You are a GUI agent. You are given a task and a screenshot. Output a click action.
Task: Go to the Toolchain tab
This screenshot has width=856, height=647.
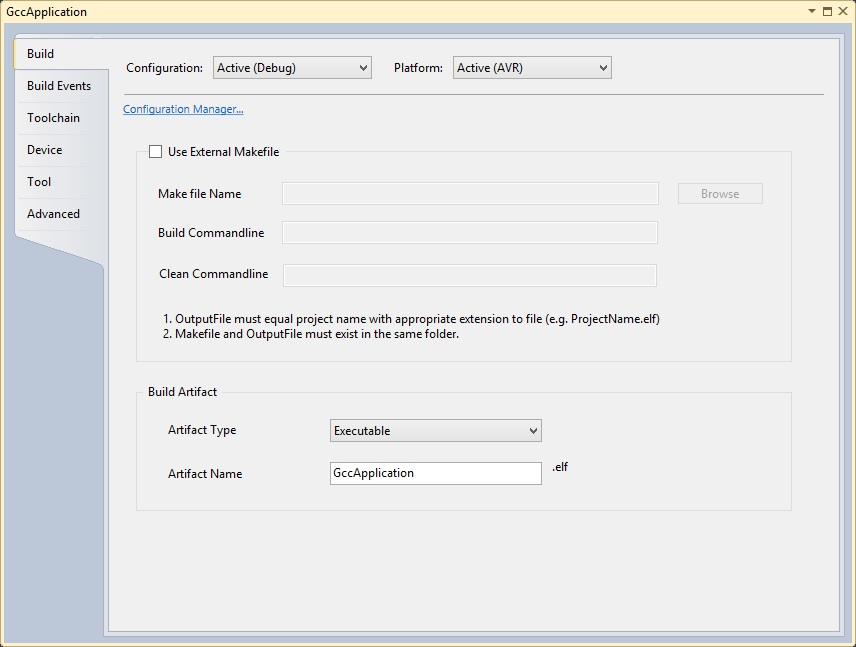point(53,118)
